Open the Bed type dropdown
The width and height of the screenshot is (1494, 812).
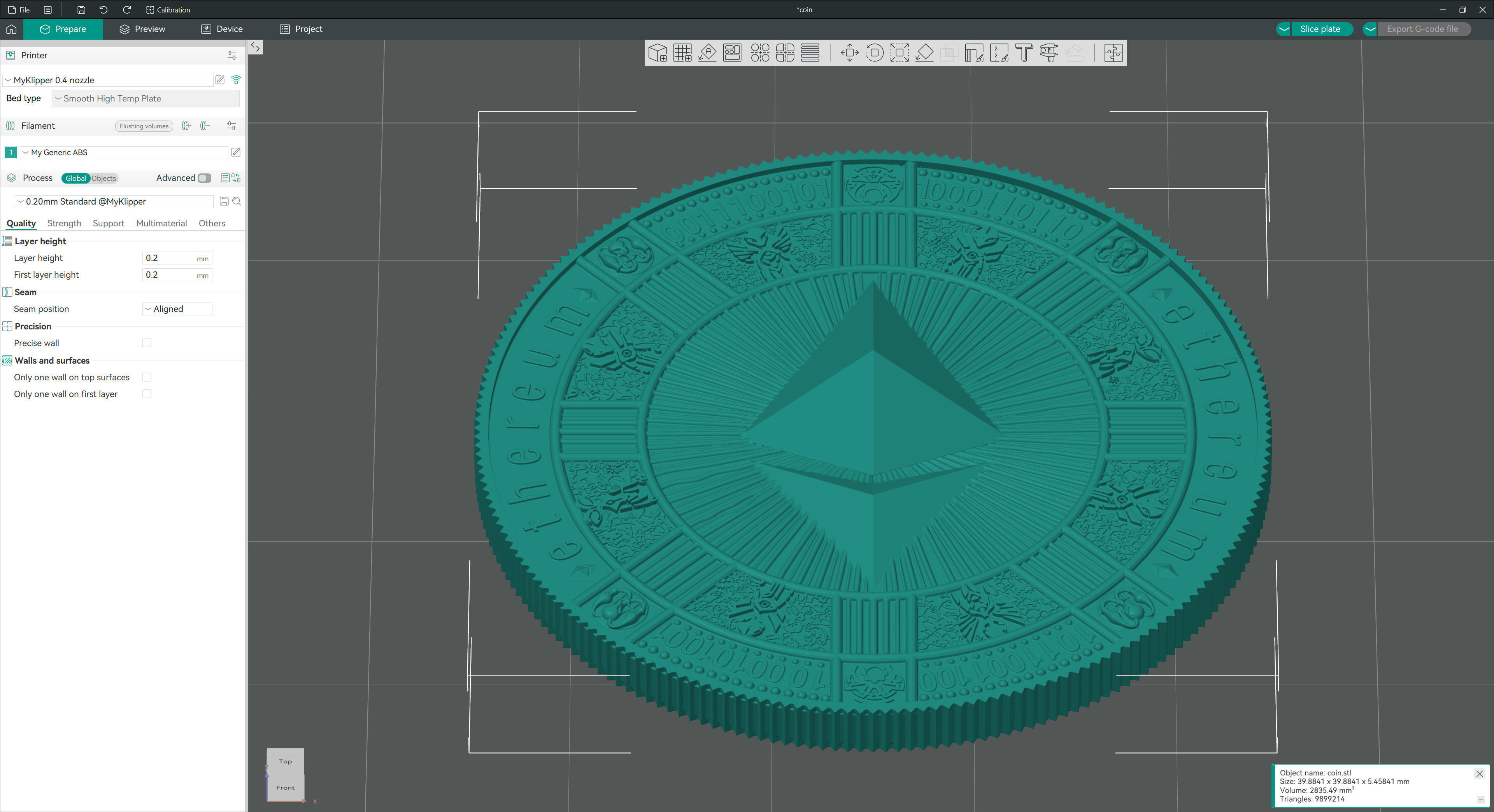(x=145, y=98)
